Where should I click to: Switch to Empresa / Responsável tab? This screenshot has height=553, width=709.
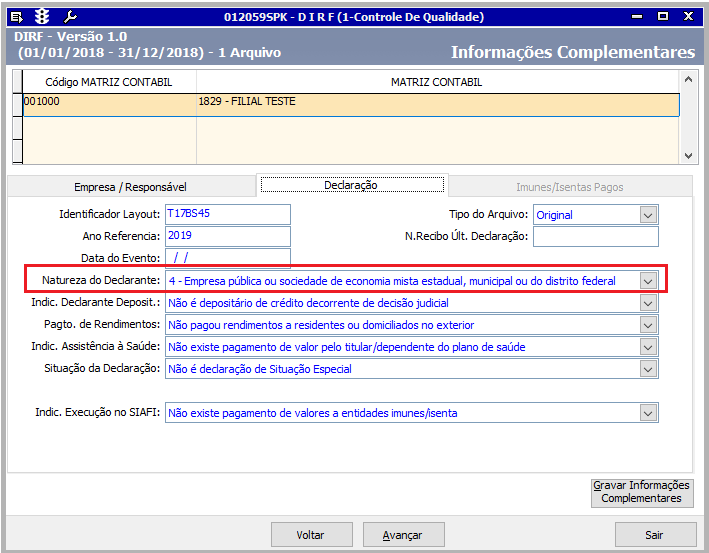click(x=131, y=187)
